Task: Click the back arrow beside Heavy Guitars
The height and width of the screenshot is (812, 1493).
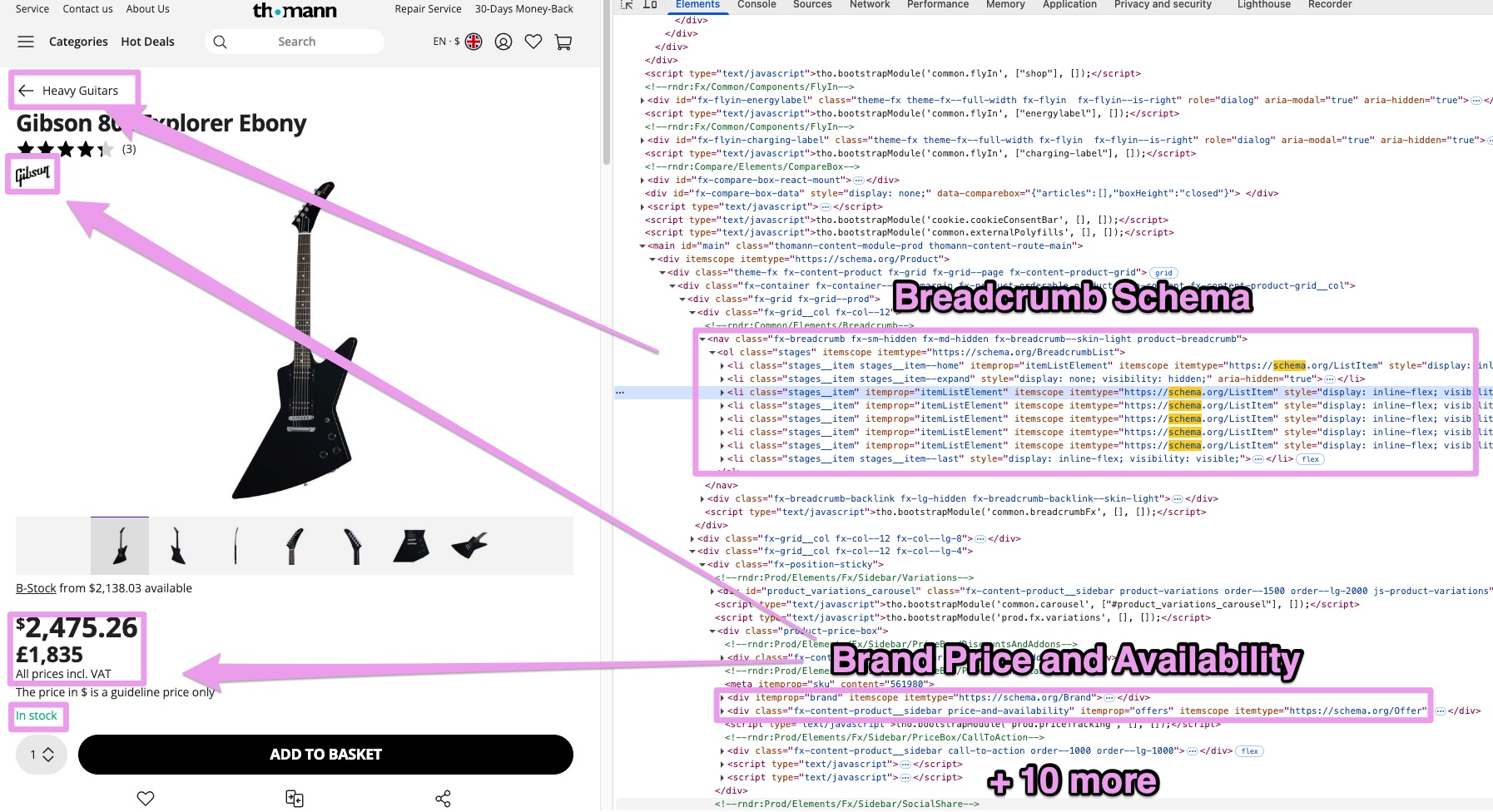Action: (26, 91)
